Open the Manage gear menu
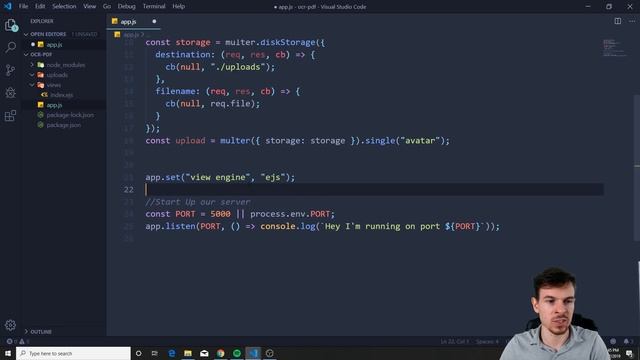Image resolution: width=640 pixels, height=360 pixels. (x=11, y=325)
